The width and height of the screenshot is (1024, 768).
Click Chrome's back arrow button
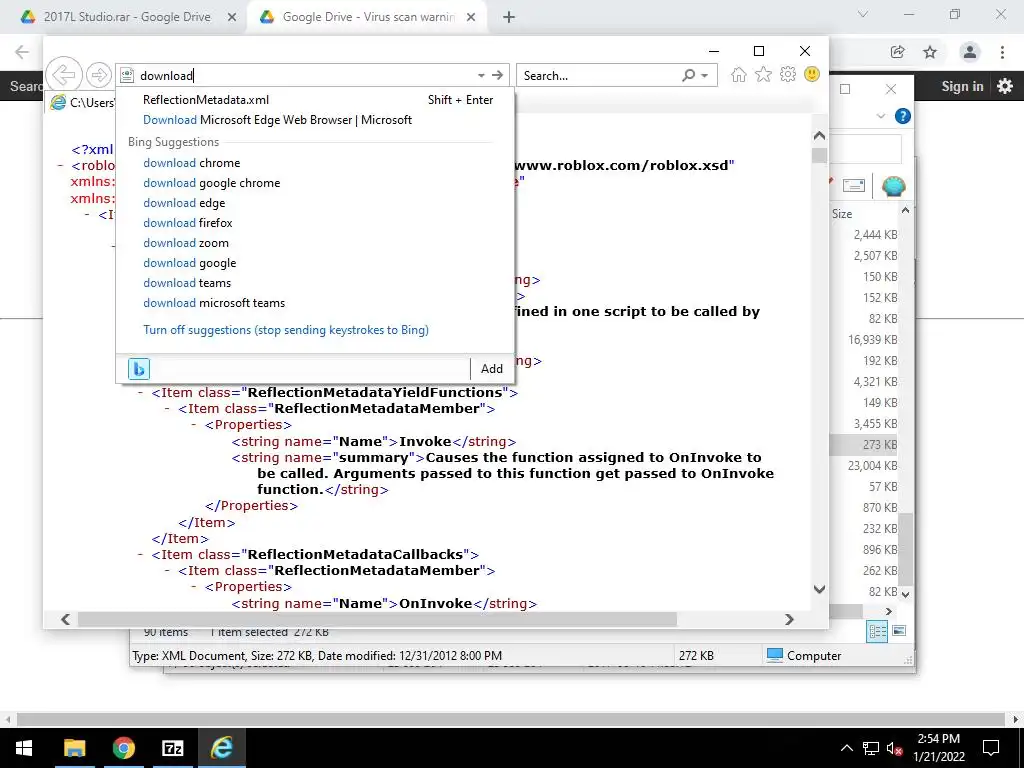tap(22, 52)
